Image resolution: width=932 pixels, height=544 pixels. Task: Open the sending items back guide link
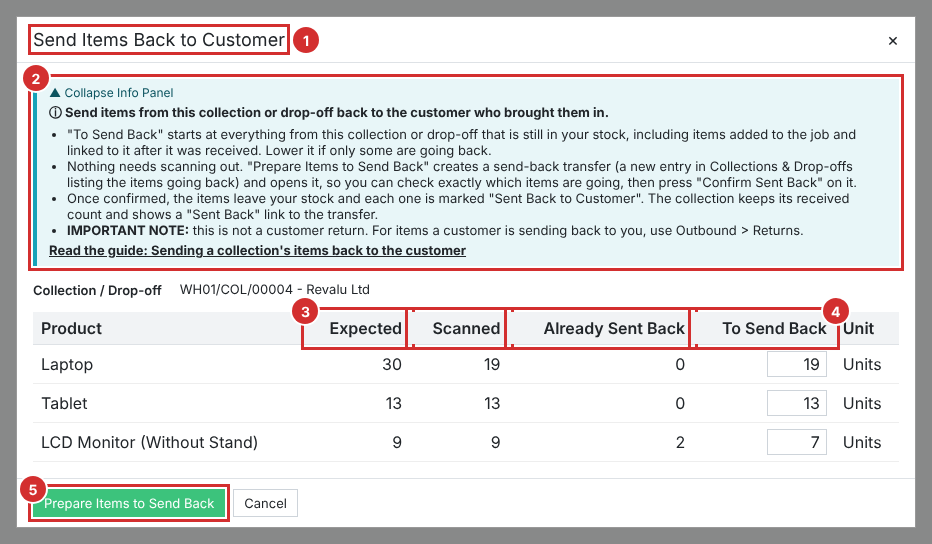257,251
